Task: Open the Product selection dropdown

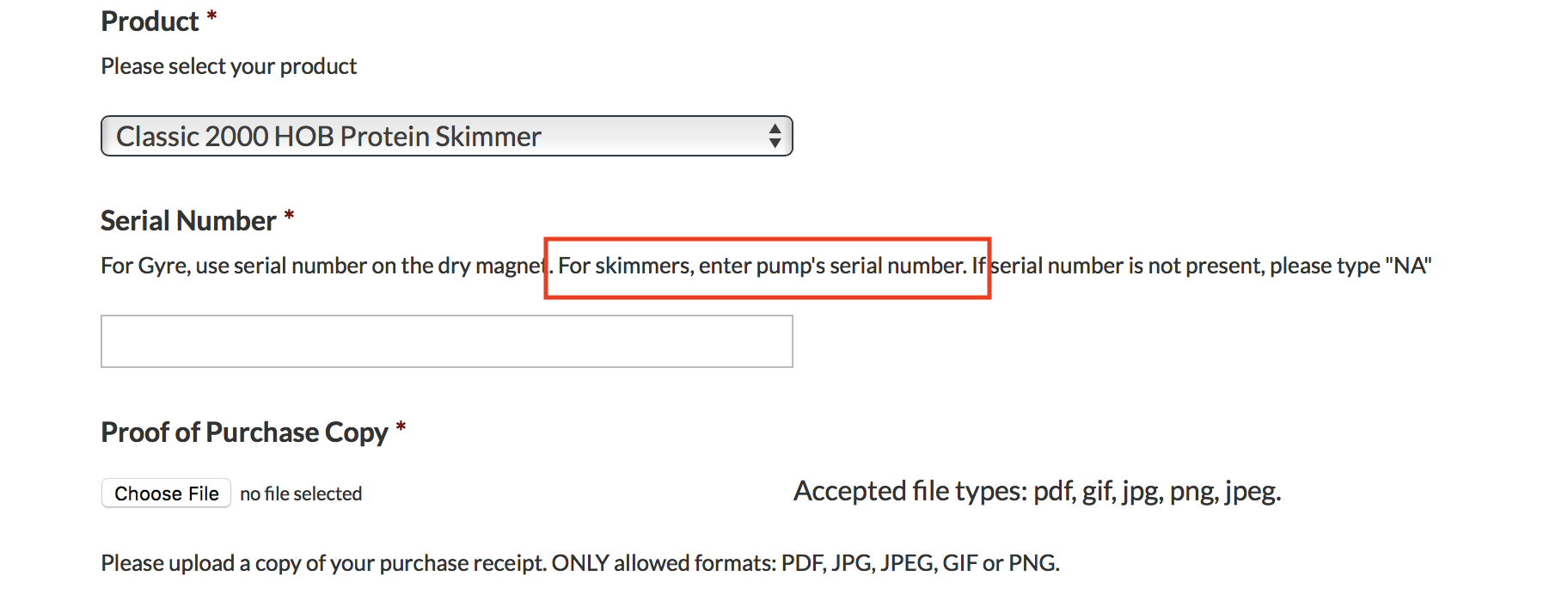Action: 446,136
